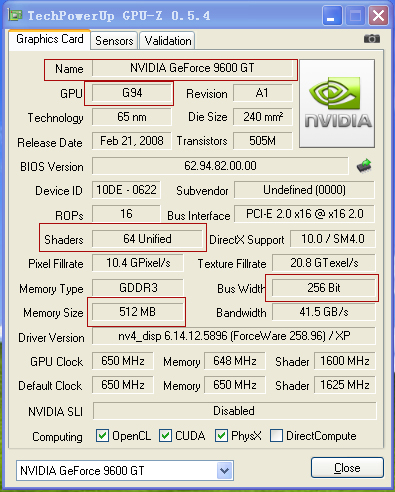This screenshot has height=492, width=395.
Task: Click the BIOS save chip icon
Action: pos(364,165)
